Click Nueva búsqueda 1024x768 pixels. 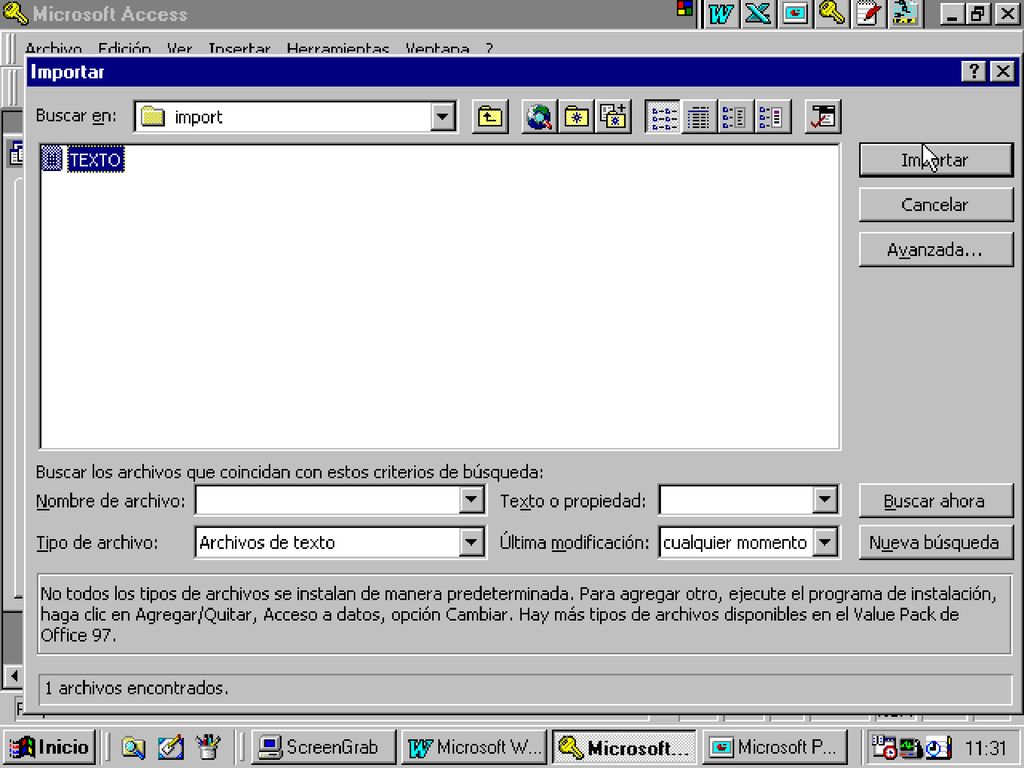pyautogui.click(x=936, y=543)
